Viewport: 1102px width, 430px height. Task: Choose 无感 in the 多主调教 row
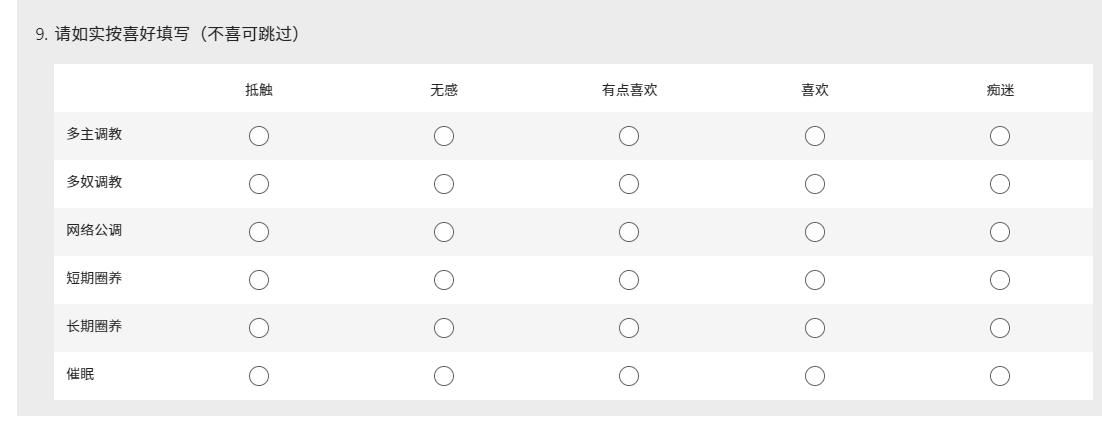pyautogui.click(x=444, y=136)
